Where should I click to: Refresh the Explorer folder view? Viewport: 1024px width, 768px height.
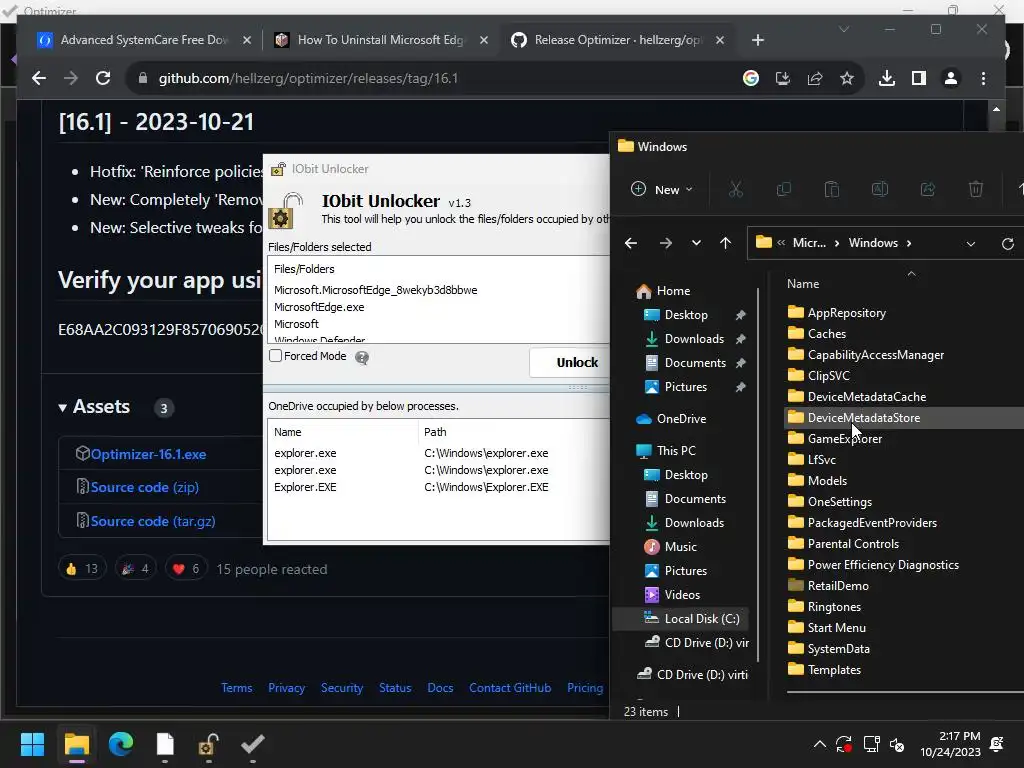pos(1008,244)
